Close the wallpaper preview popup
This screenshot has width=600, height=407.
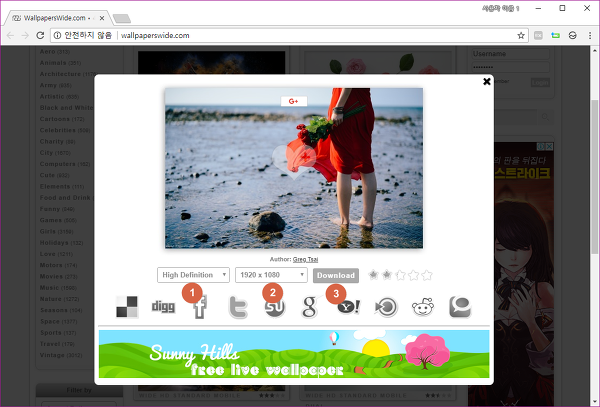click(487, 81)
